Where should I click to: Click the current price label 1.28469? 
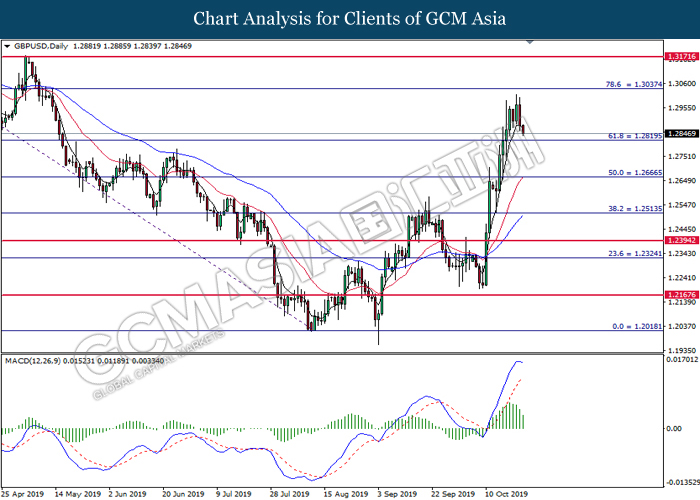682,133
